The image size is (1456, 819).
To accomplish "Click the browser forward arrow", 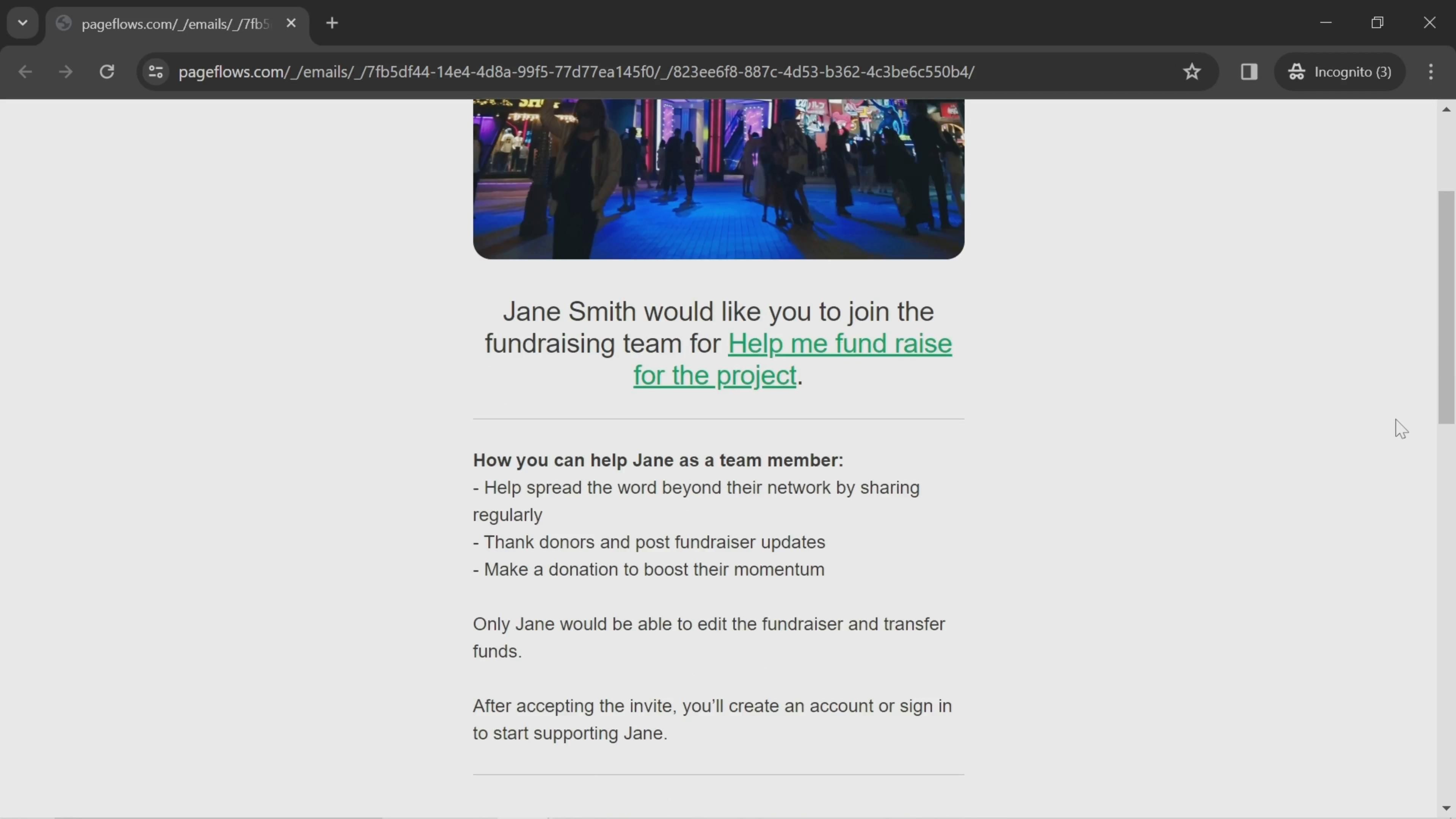I will tap(66, 72).
